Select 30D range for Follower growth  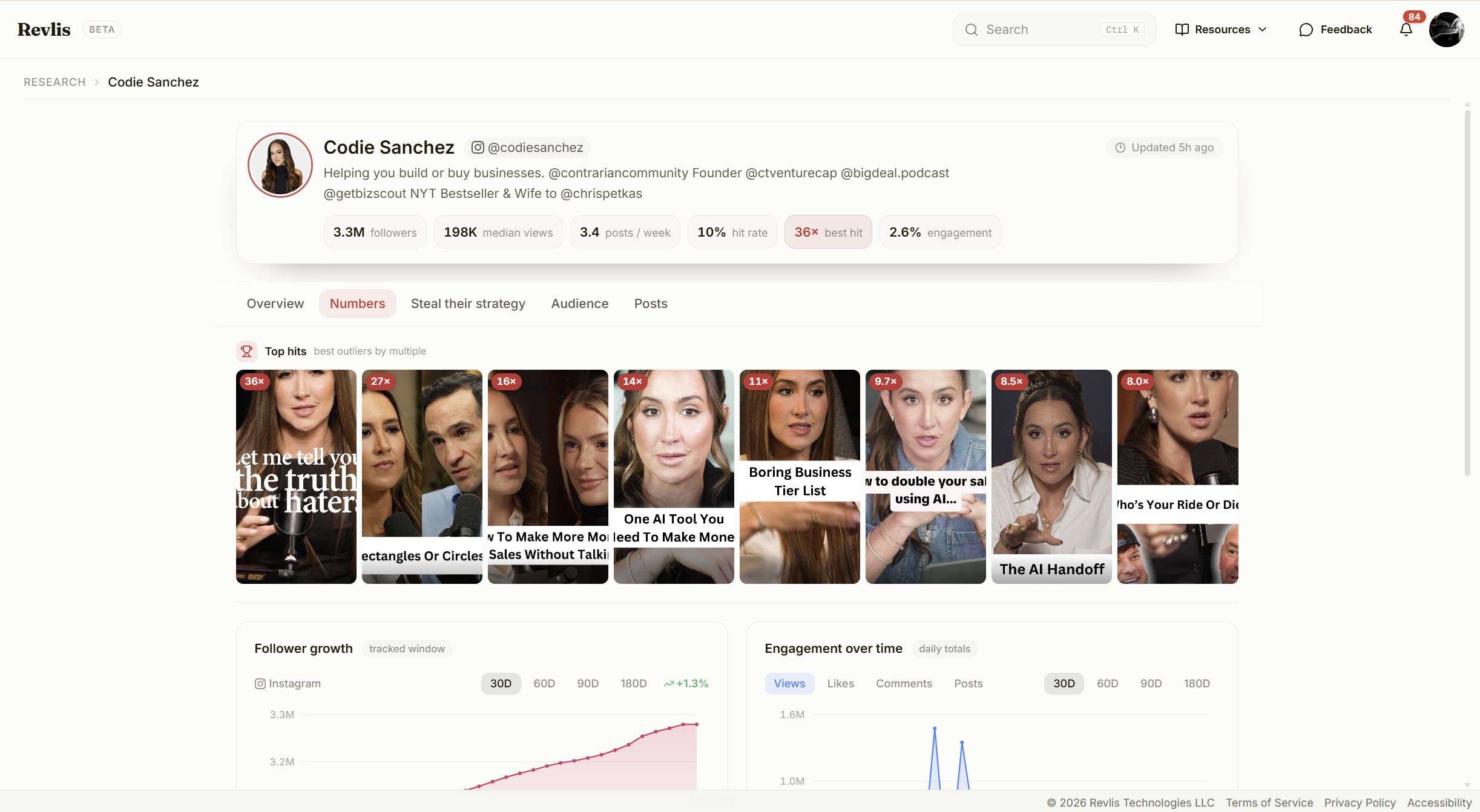[x=501, y=684]
